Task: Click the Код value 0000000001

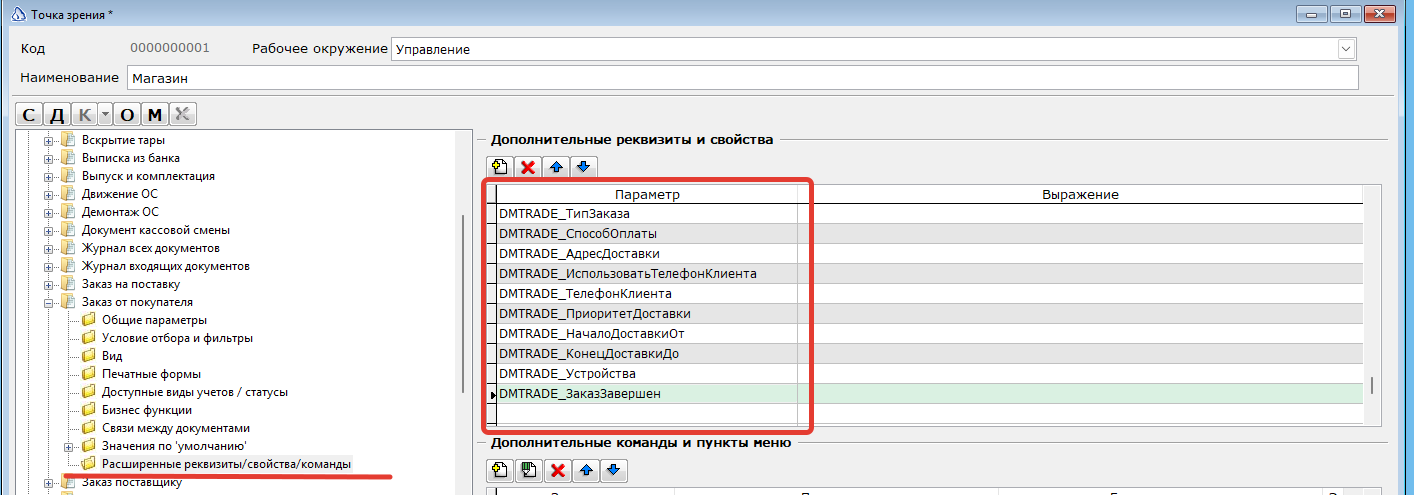Action: tap(170, 48)
